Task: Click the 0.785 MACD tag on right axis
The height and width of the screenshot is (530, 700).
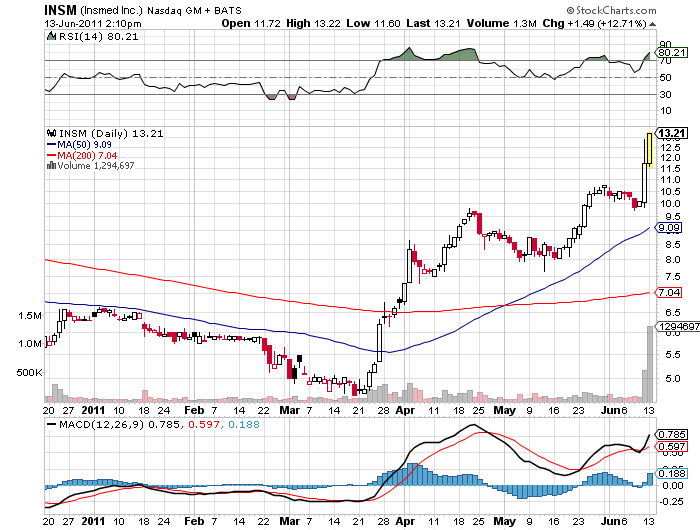Action: point(671,434)
